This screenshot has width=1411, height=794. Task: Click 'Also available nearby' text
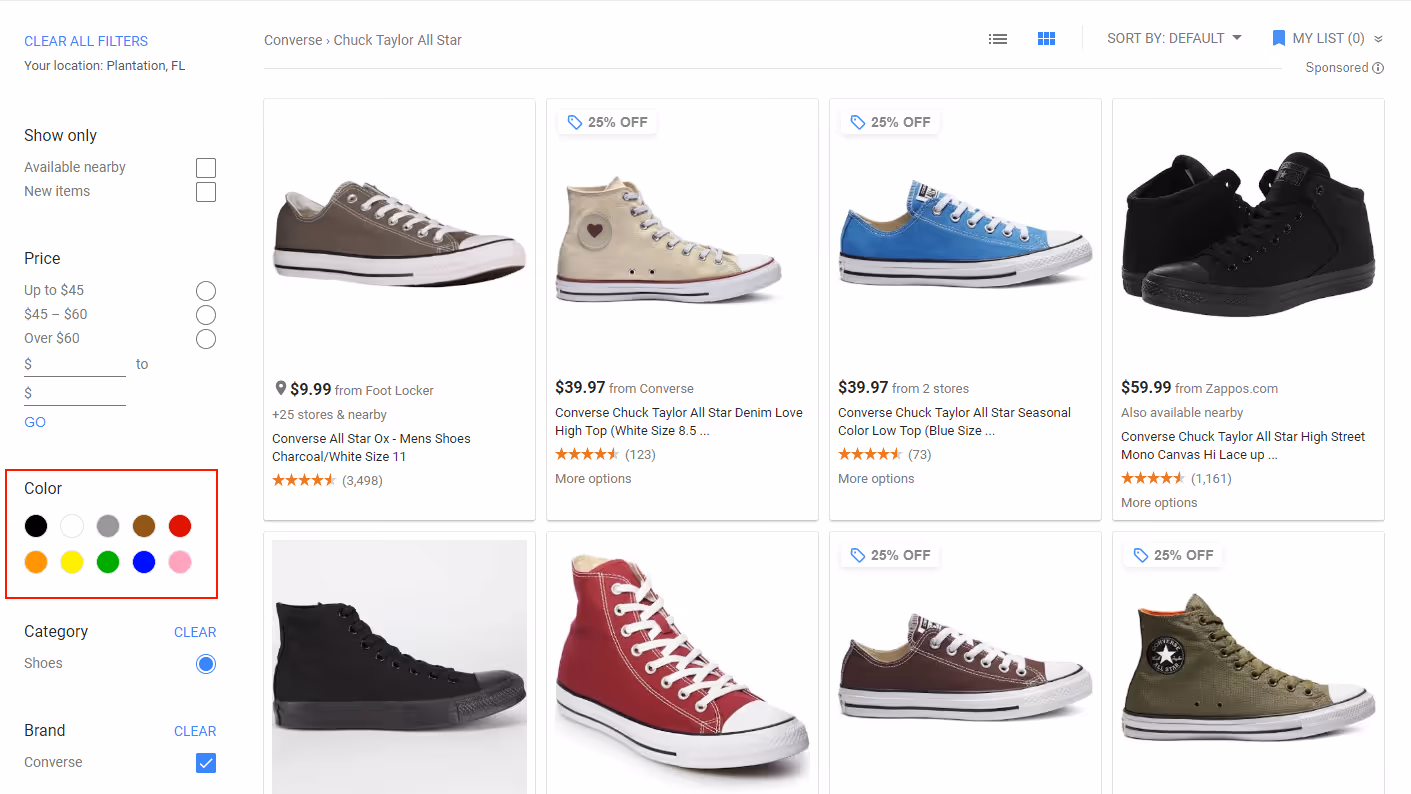pyautogui.click(x=1182, y=413)
